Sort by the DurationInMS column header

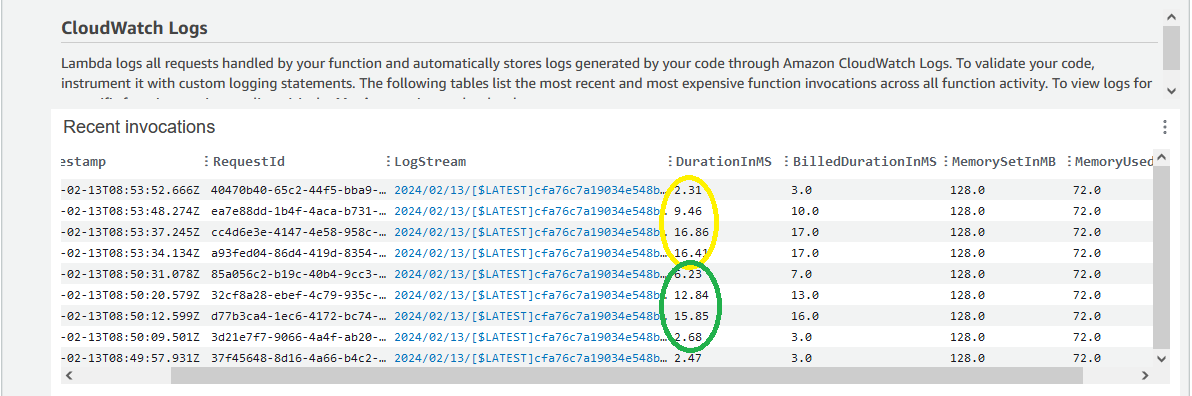(x=723, y=161)
